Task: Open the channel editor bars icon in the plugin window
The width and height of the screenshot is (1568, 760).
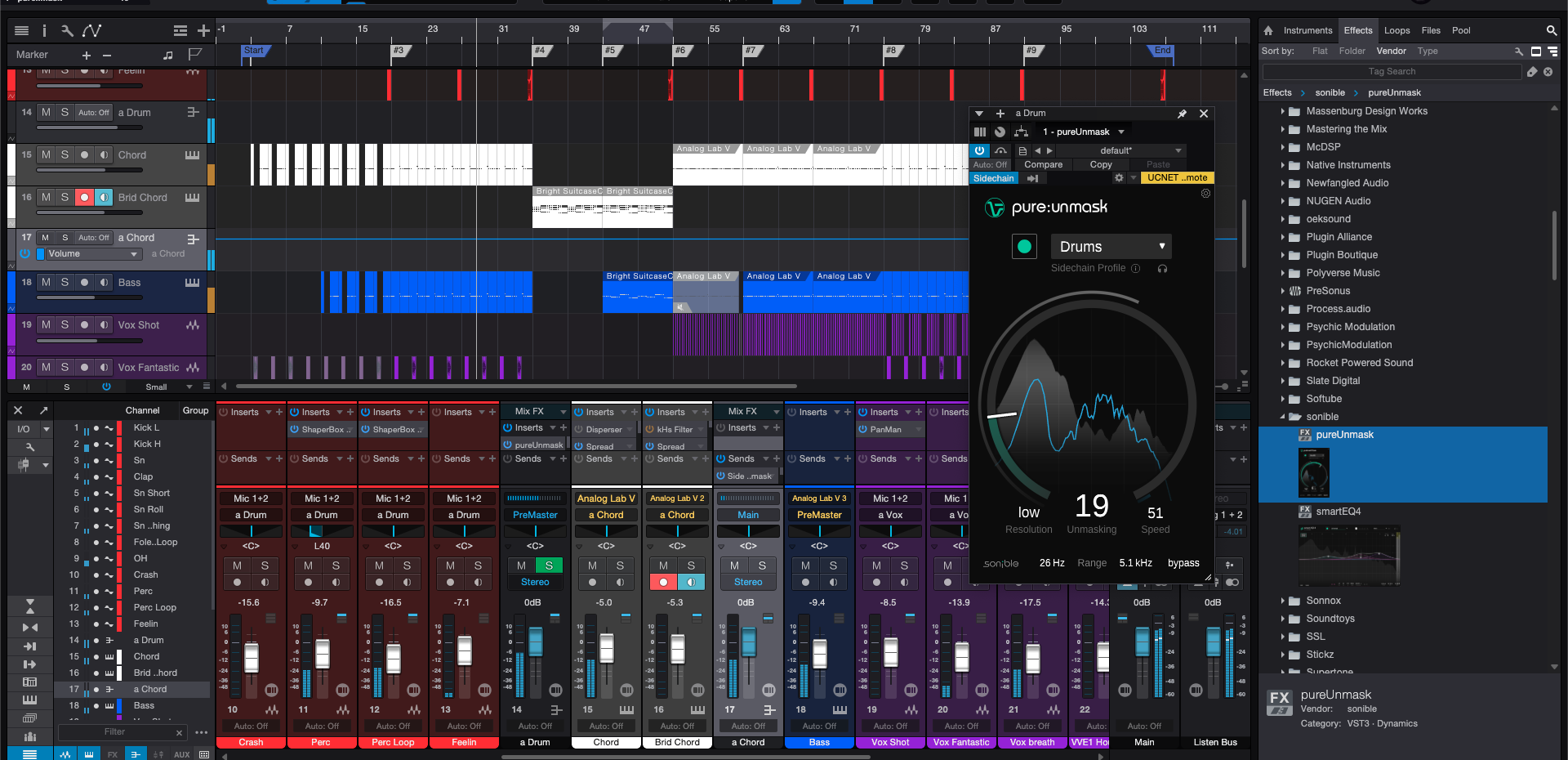Action: (x=980, y=132)
